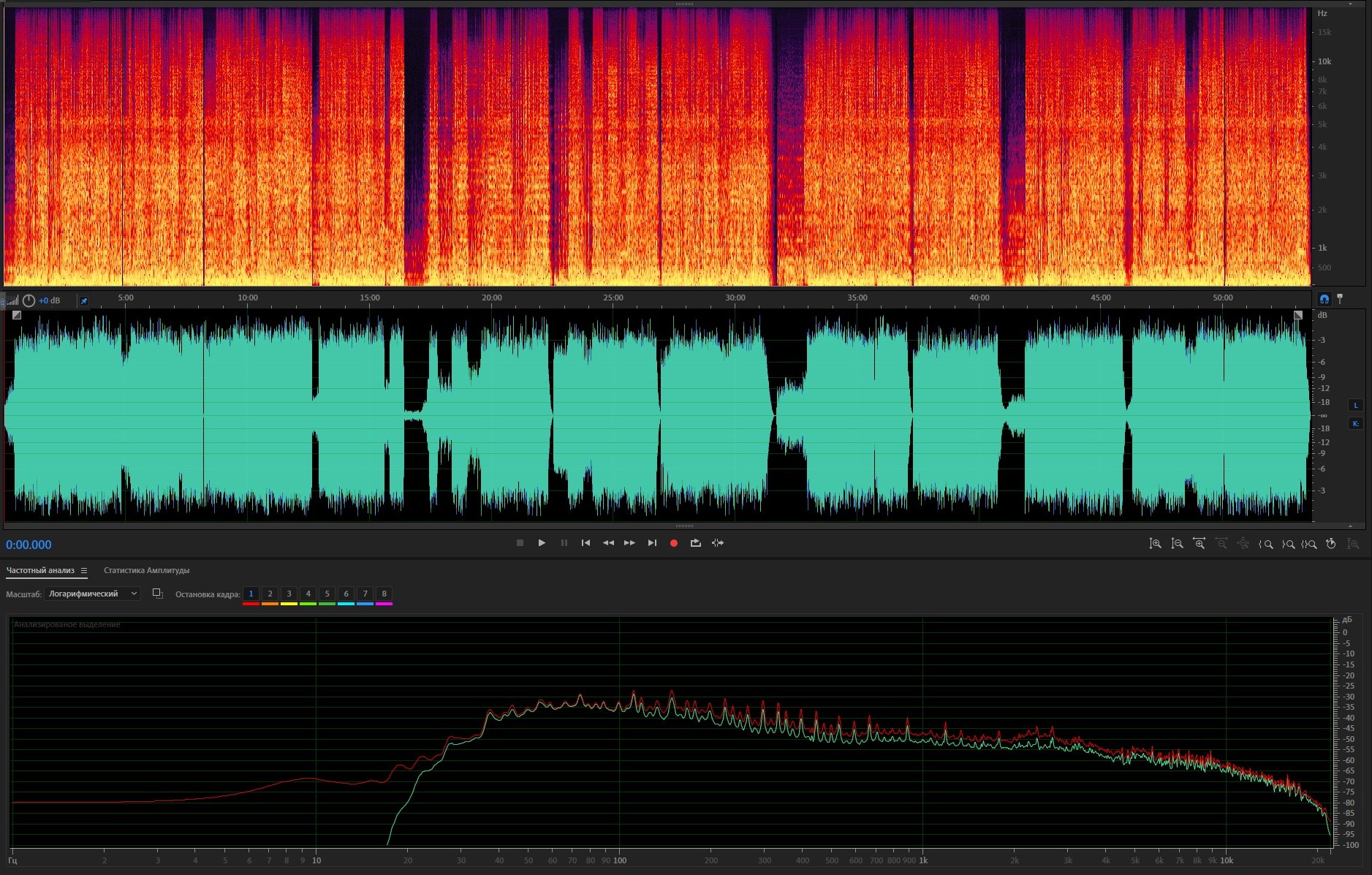
Task: Select the Частотный анализ tab
Action: pos(40,570)
